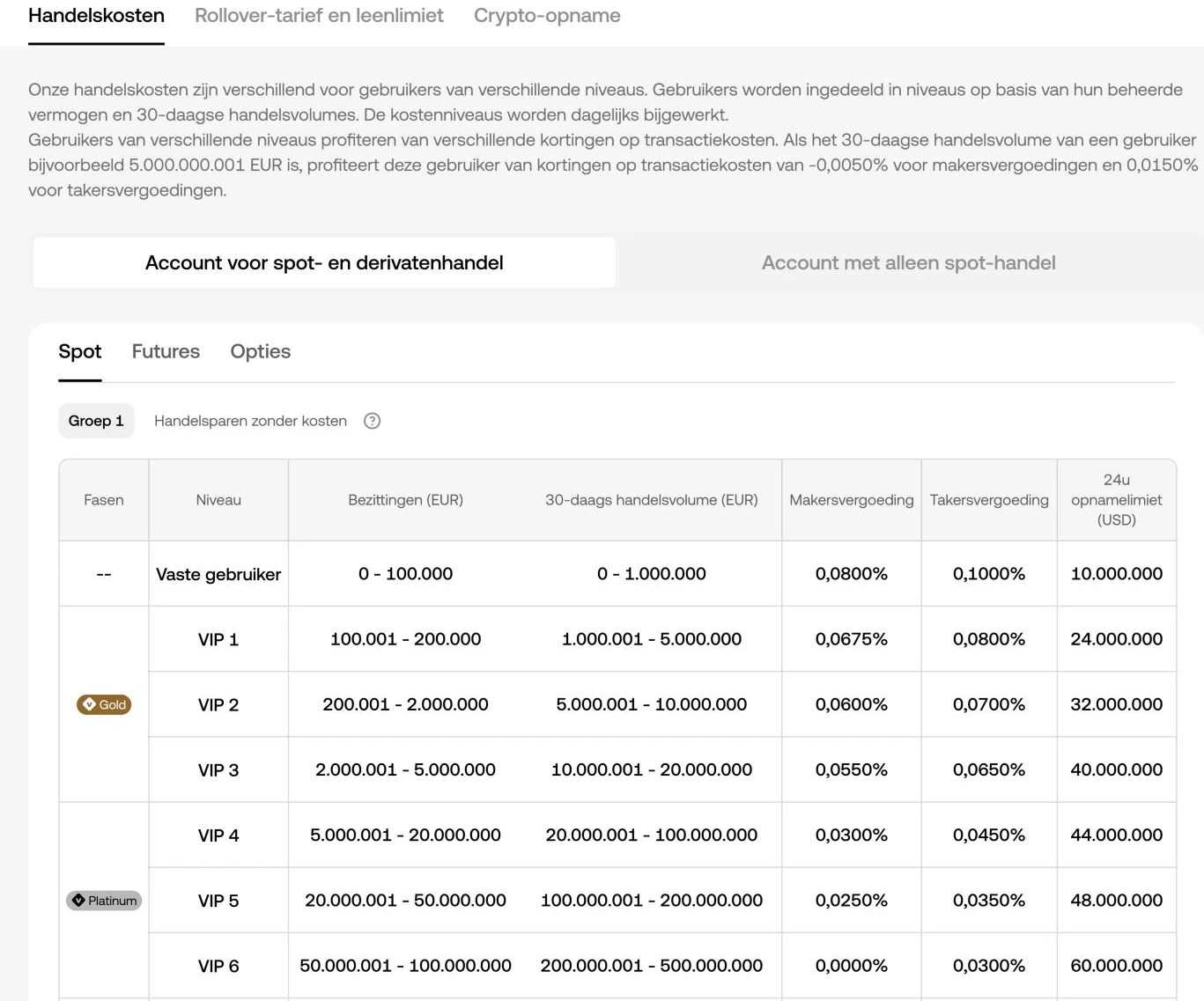Screen dimensions: 1204x1001
Task: Click the 5.000.001 - 10.000.000 volume cell
Action: [652, 704]
